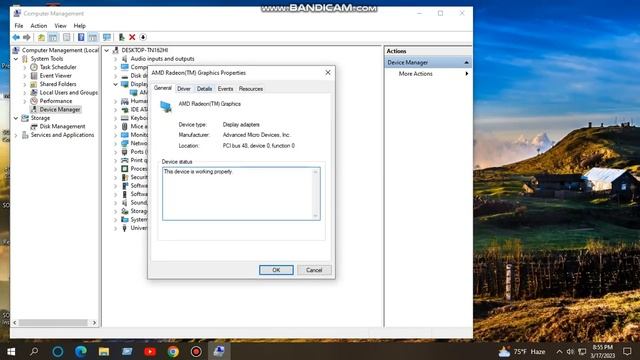Viewport: 640px width, 360px height.
Task: Expand Audio inputs and outputs category
Action: pyautogui.click(x=116, y=59)
